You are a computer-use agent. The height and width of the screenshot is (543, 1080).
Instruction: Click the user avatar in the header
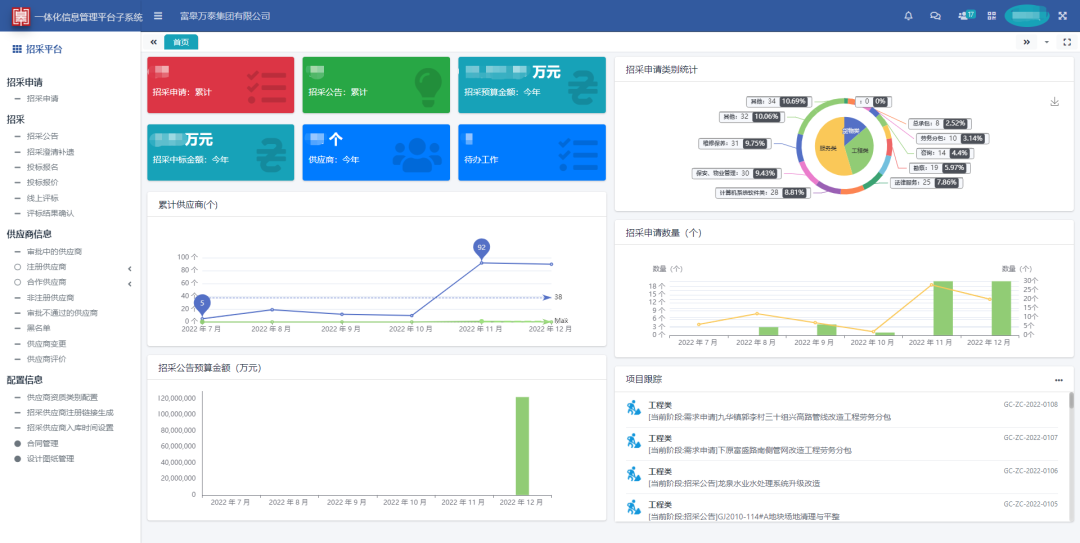[1026, 15]
